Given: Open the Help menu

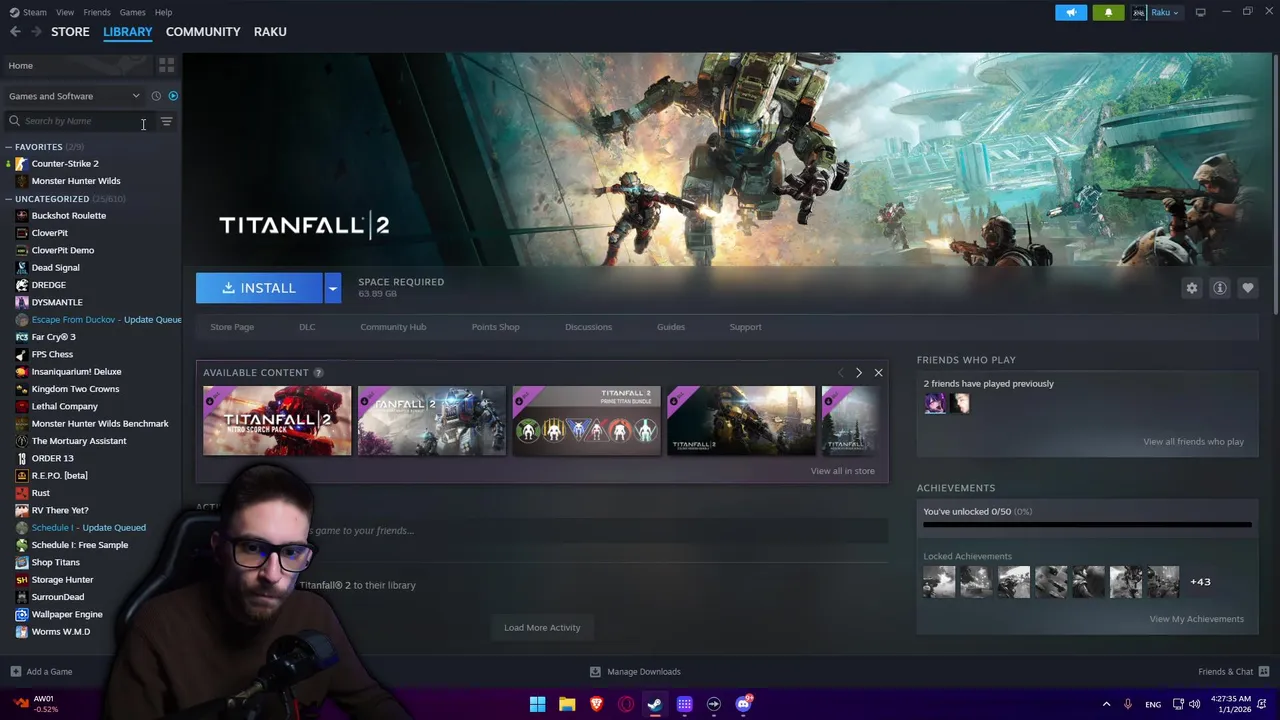Looking at the screenshot, I should click(x=163, y=12).
